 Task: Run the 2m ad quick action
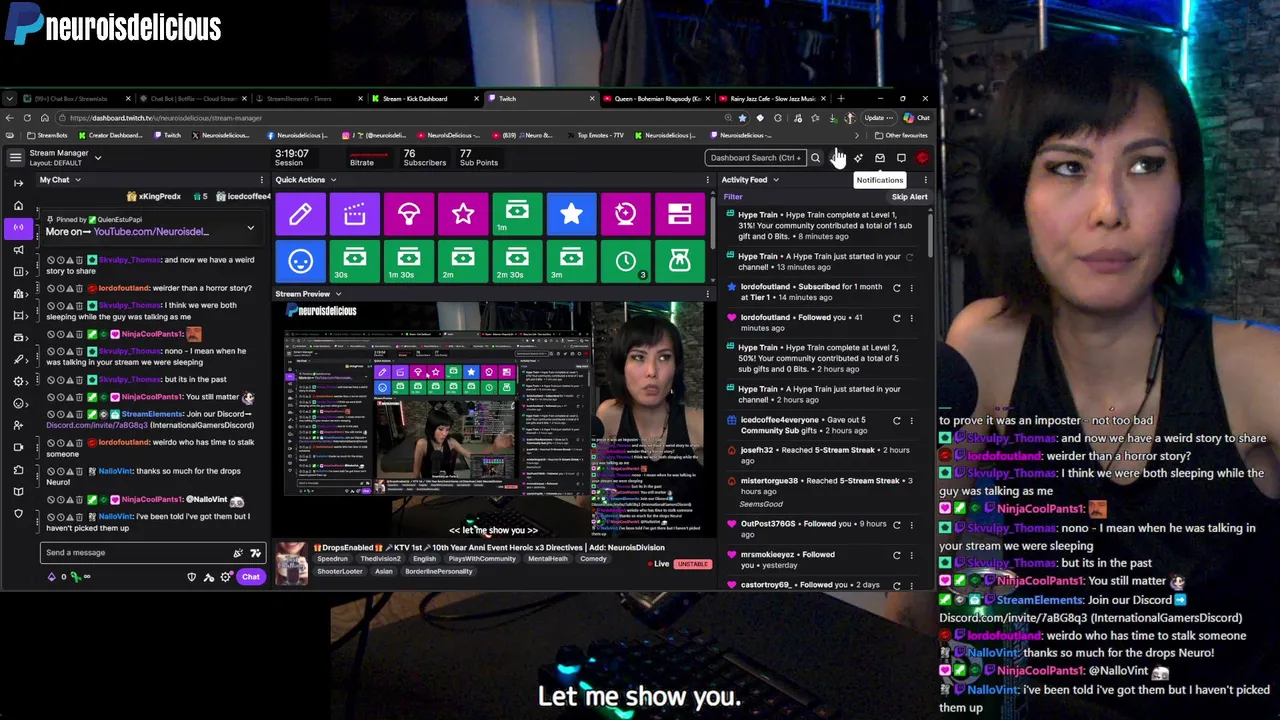[x=462, y=261]
